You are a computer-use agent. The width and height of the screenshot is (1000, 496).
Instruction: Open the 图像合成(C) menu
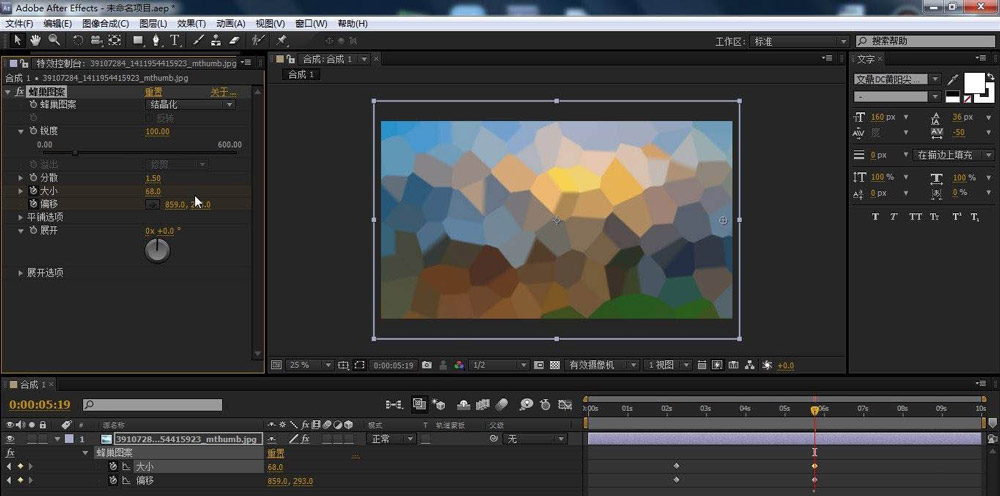point(105,23)
